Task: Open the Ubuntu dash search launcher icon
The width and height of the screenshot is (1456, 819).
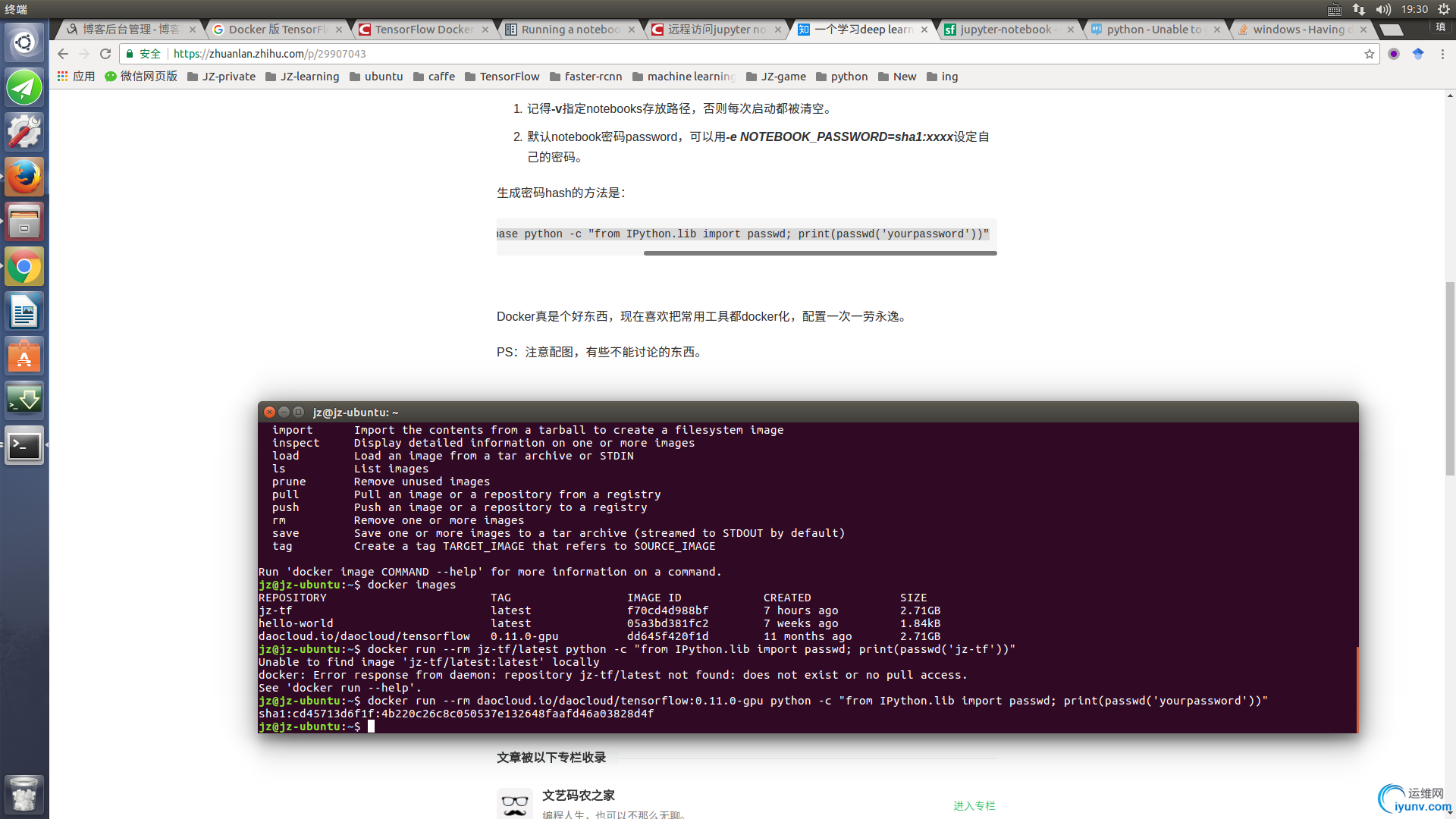Action: 24,42
